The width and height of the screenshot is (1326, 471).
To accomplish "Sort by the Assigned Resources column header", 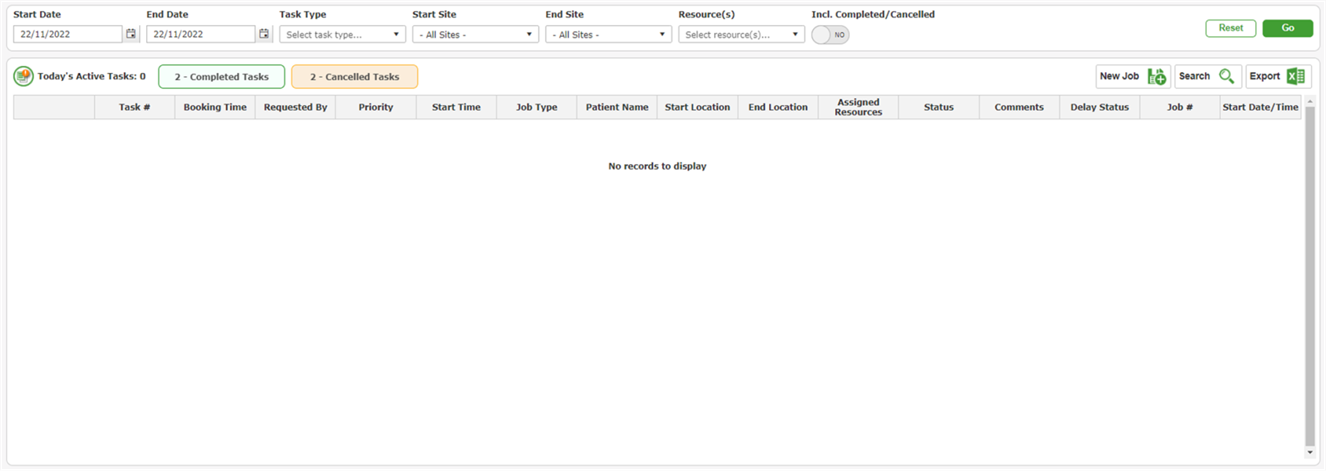I will 858,107.
